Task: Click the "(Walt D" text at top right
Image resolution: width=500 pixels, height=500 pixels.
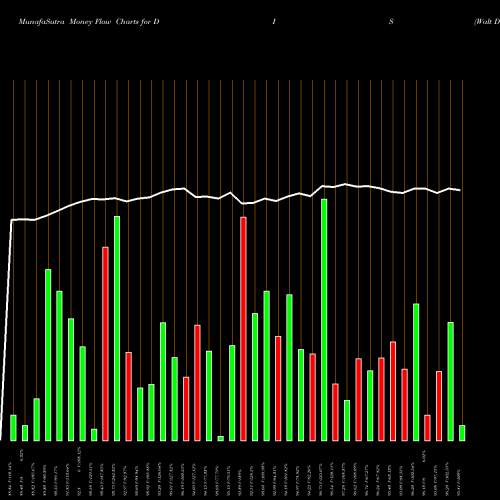Action: click(x=487, y=22)
